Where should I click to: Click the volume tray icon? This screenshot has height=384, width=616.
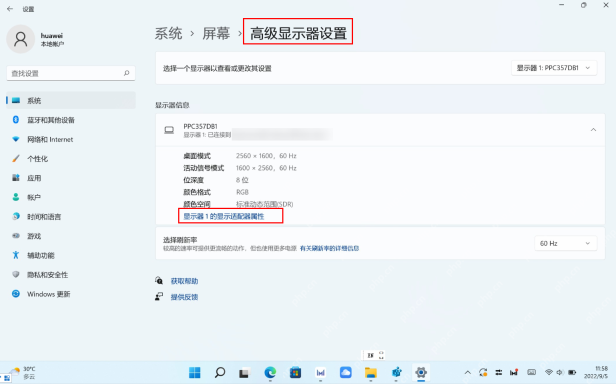560,372
